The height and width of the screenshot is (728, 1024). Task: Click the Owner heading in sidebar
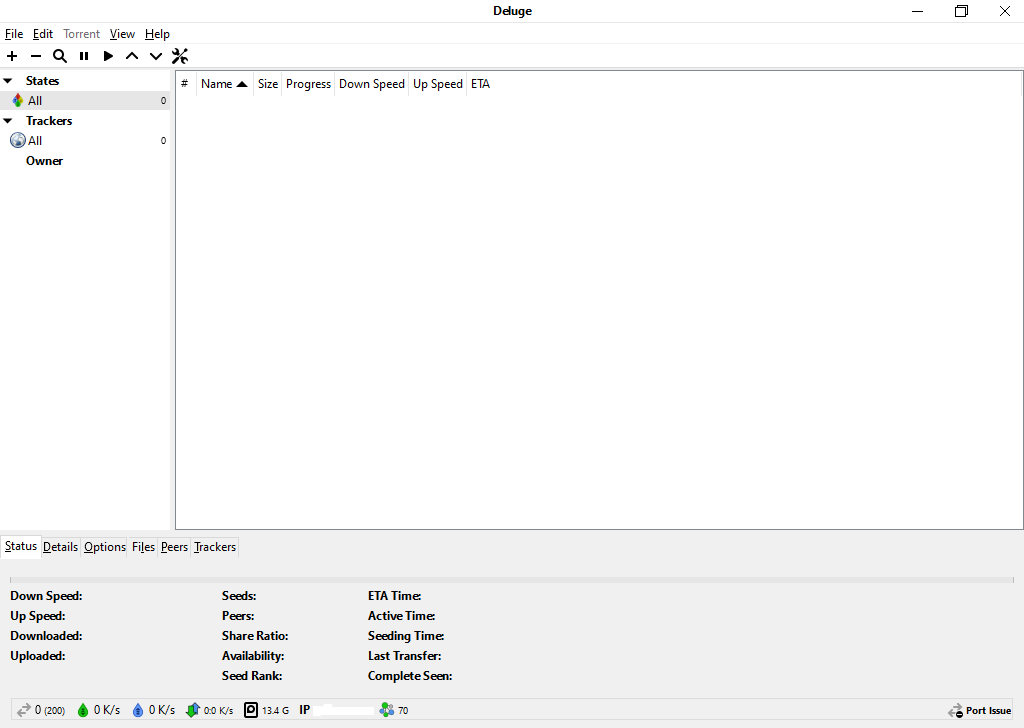point(44,161)
